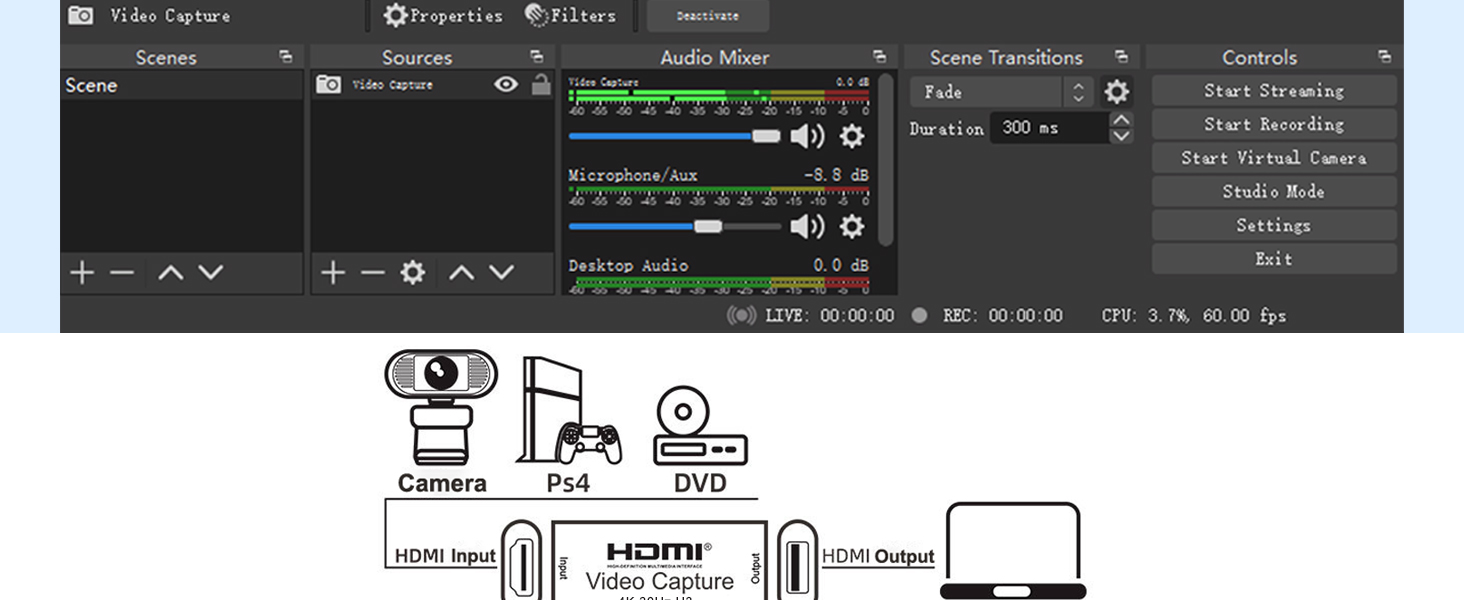Click Start Streaming
1464x600 pixels.
click(1272, 90)
